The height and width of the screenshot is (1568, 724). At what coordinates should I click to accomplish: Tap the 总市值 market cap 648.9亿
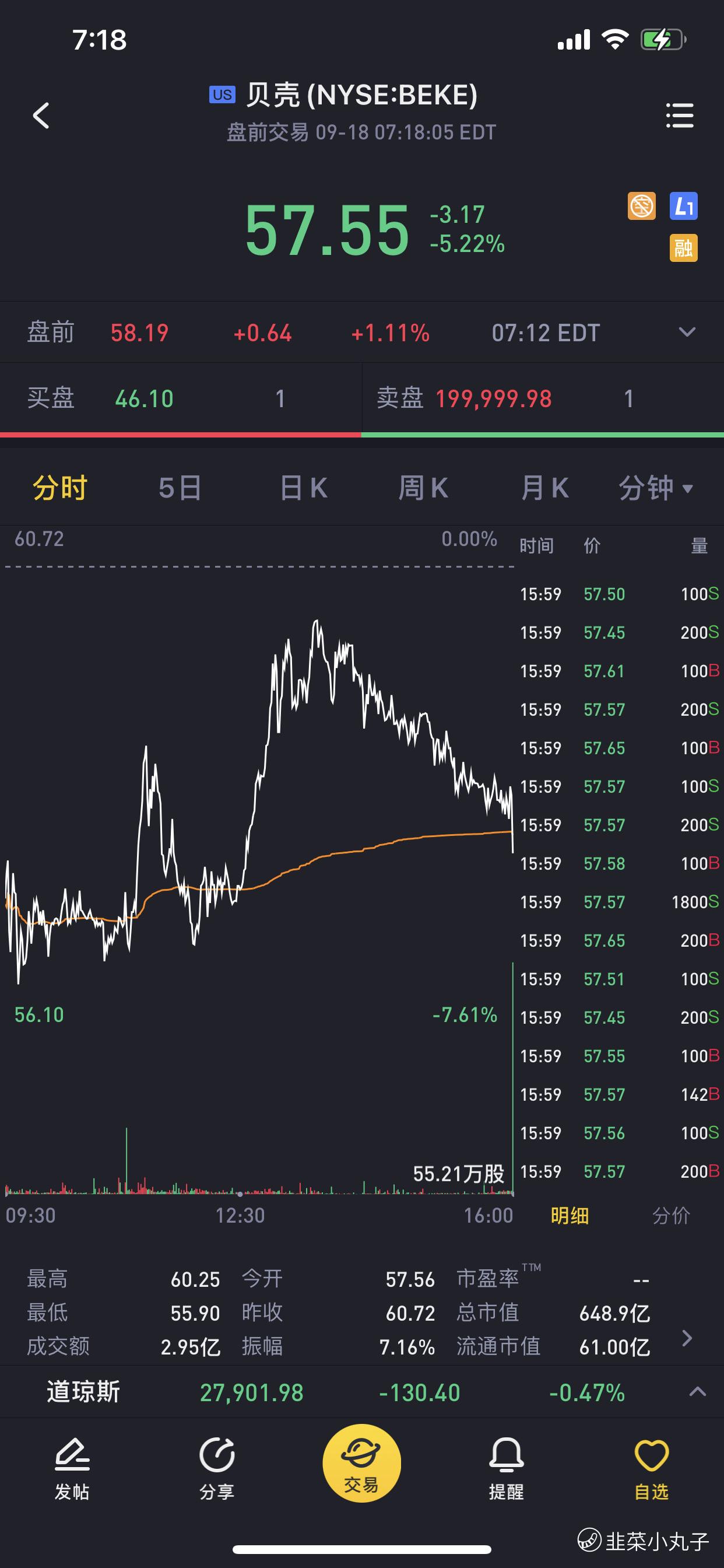pos(614,1314)
